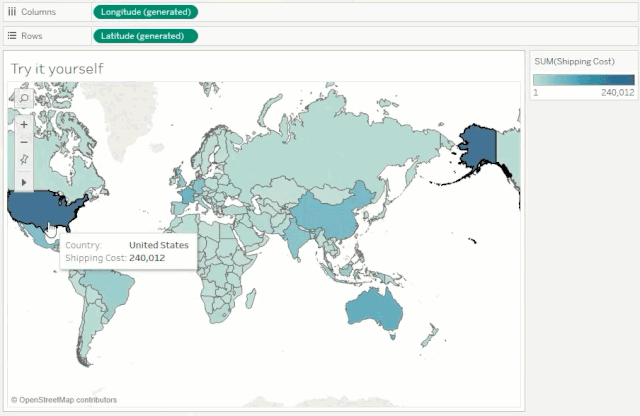Select the Longitude (generated) pill
The width and height of the screenshot is (640, 416).
pyautogui.click(x=145, y=12)
